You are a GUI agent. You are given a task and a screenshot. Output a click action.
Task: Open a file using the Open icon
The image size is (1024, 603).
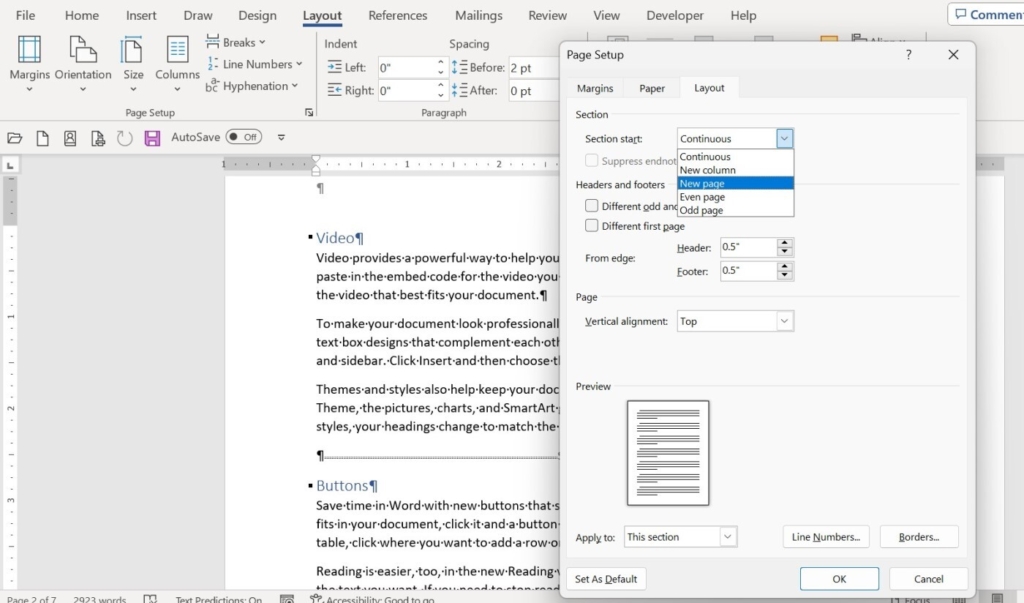14,138
